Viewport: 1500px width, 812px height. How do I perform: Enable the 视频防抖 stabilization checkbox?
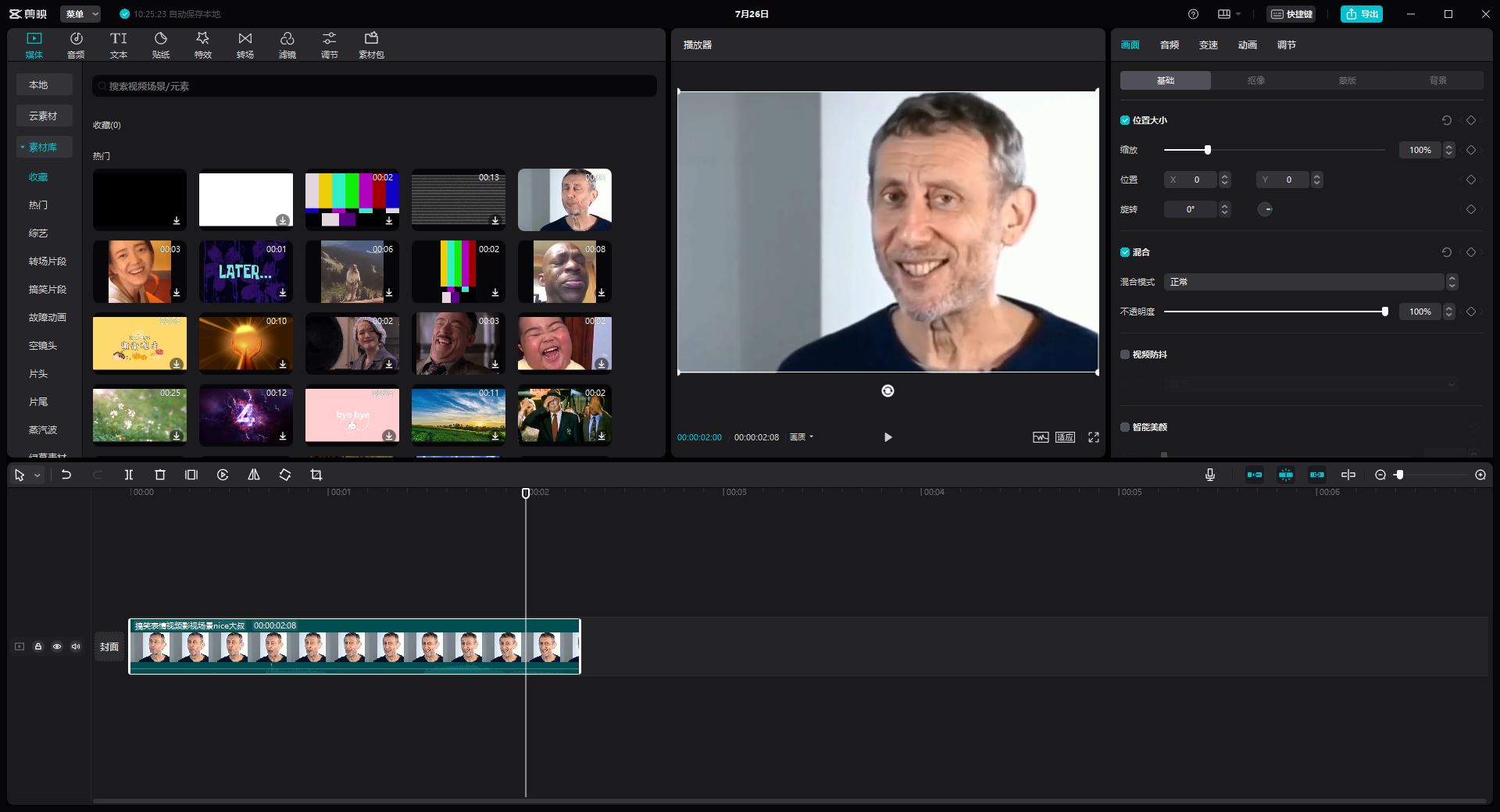(x=1125, y=354)
